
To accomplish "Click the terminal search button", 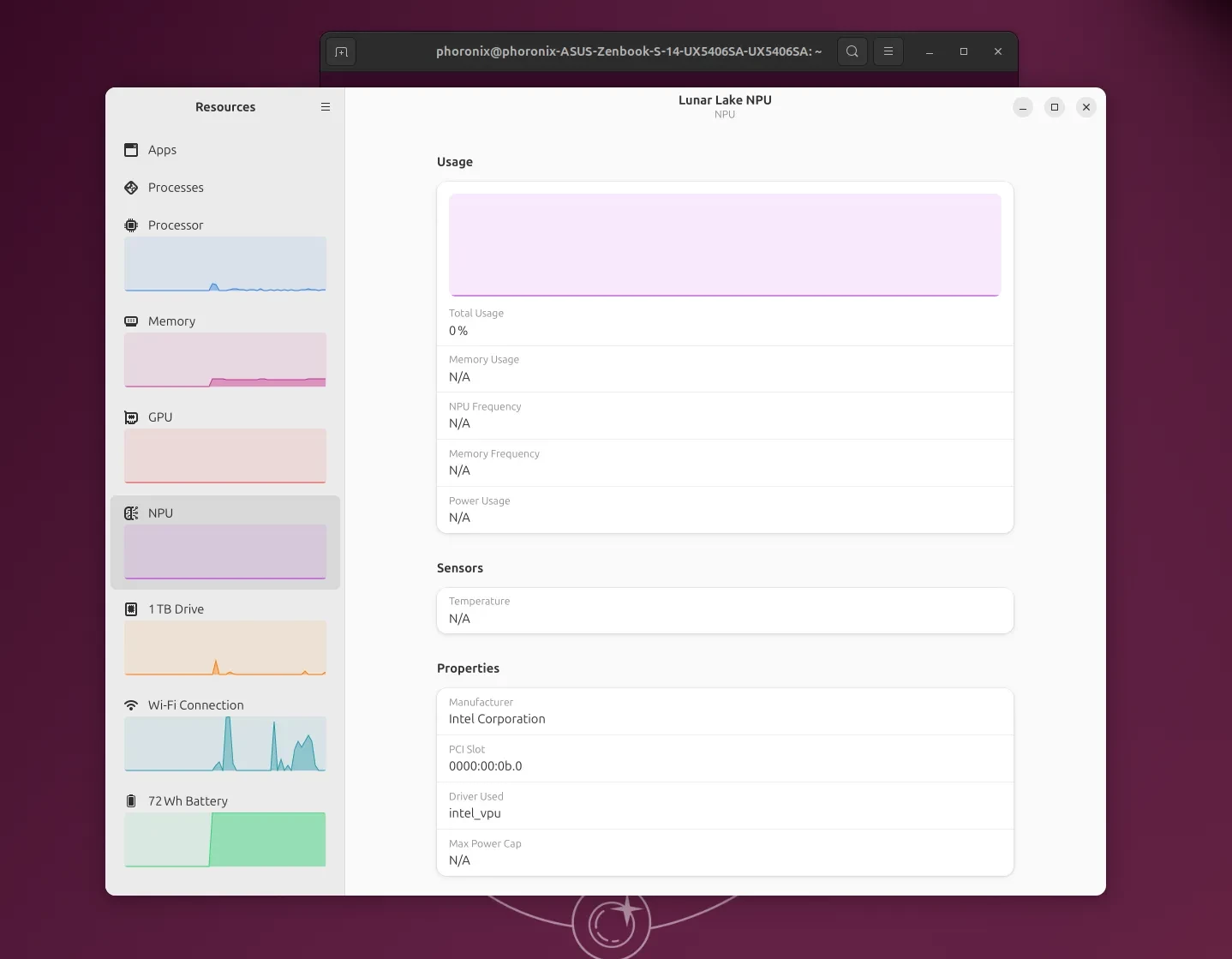I will tap(852, 51).
